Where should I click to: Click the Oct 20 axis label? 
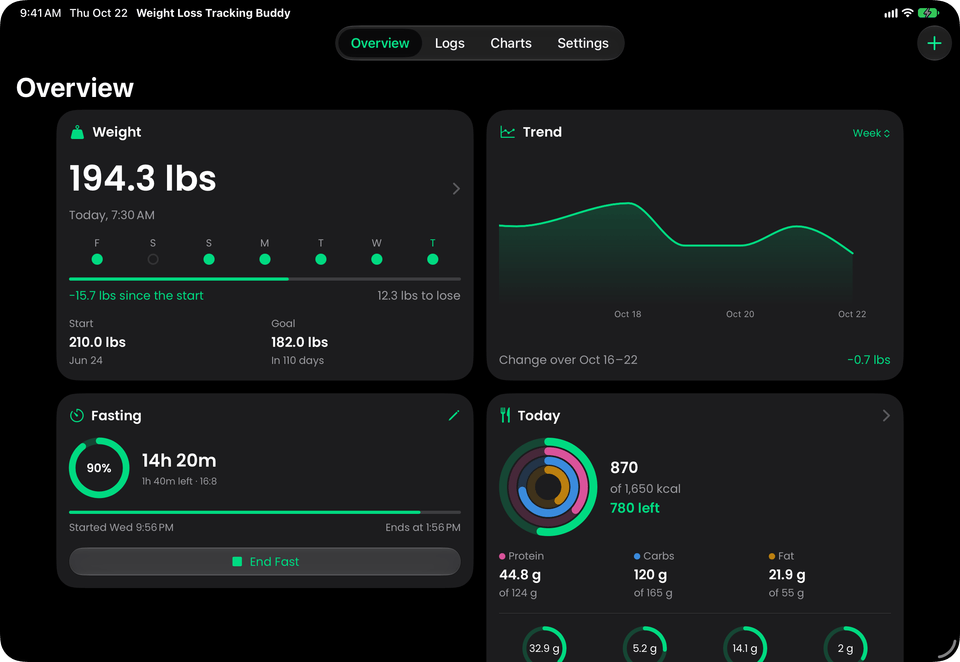[x=740, y=314]
